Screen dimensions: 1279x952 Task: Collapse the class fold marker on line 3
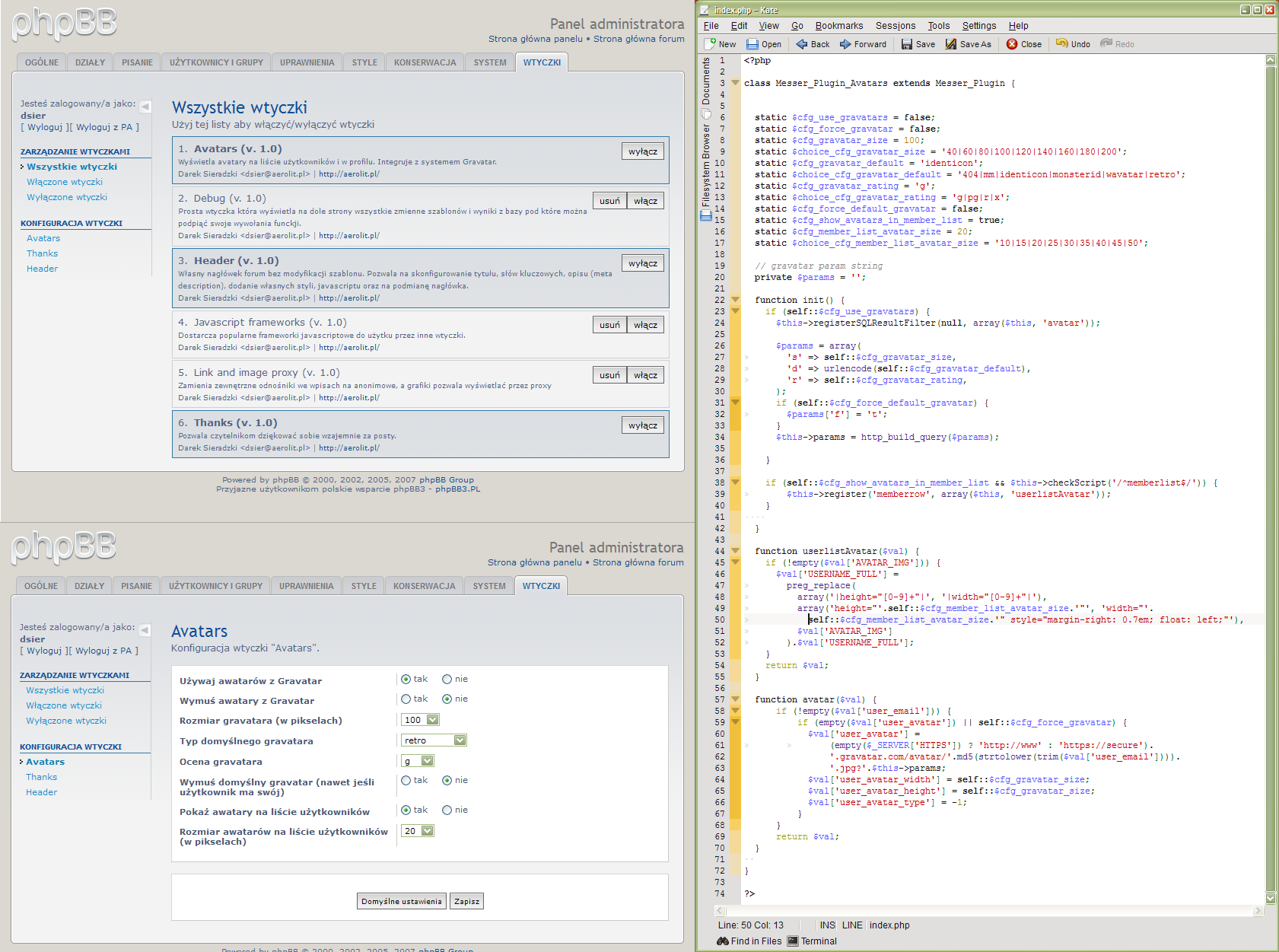pyautogui.click(x=735, y=83)
